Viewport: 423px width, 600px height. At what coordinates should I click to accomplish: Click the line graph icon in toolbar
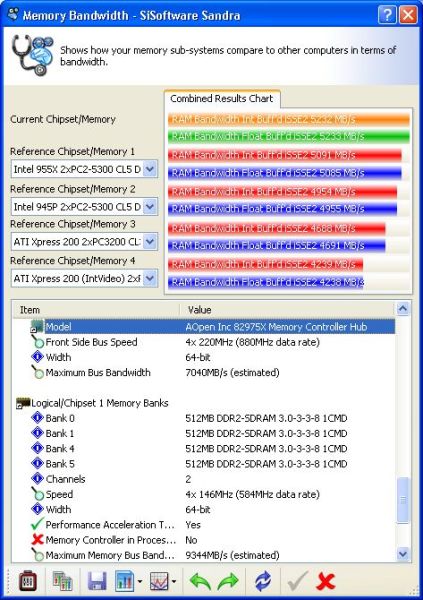point(159,581)
